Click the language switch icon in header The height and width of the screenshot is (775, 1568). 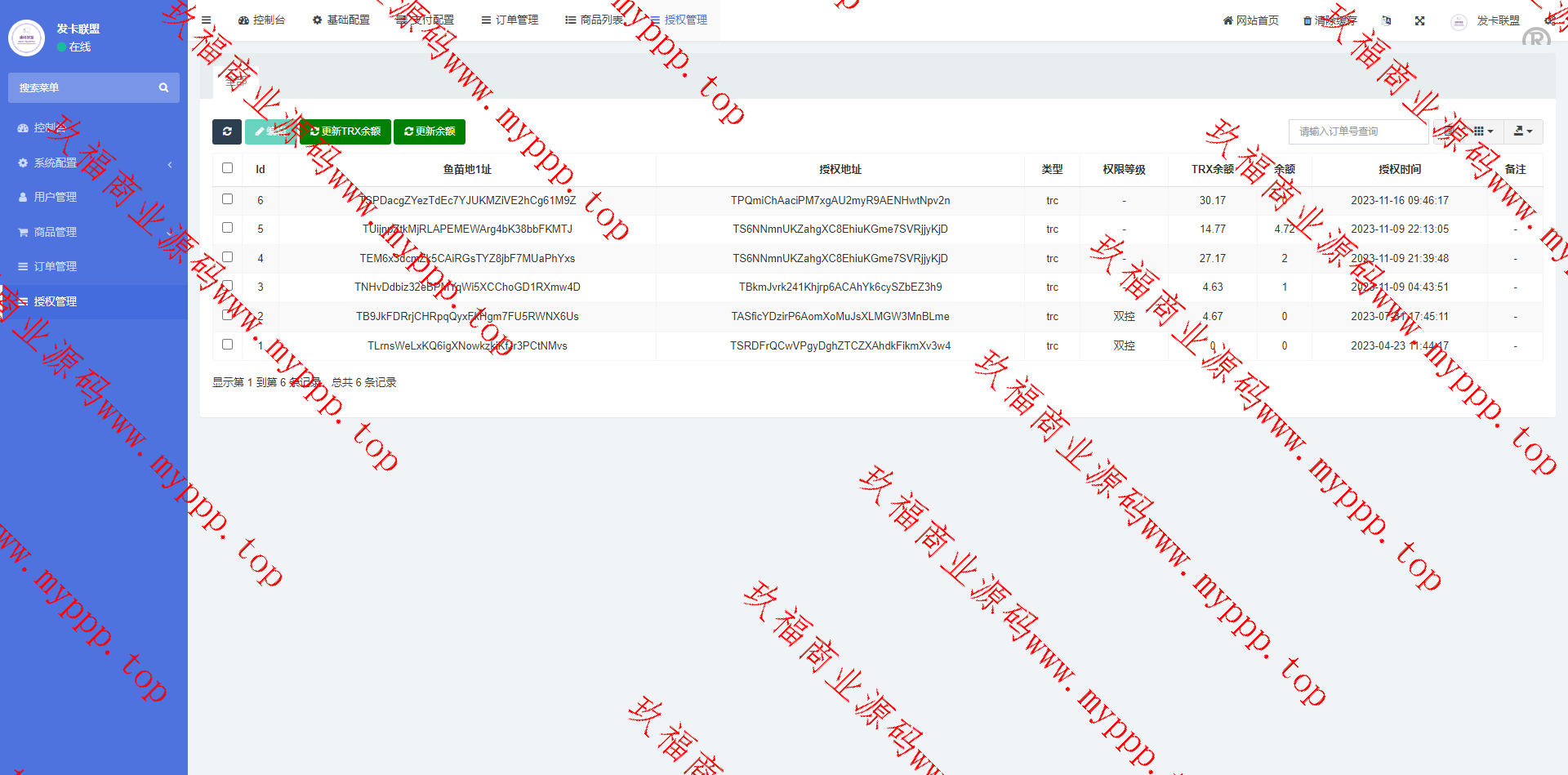1386,21
